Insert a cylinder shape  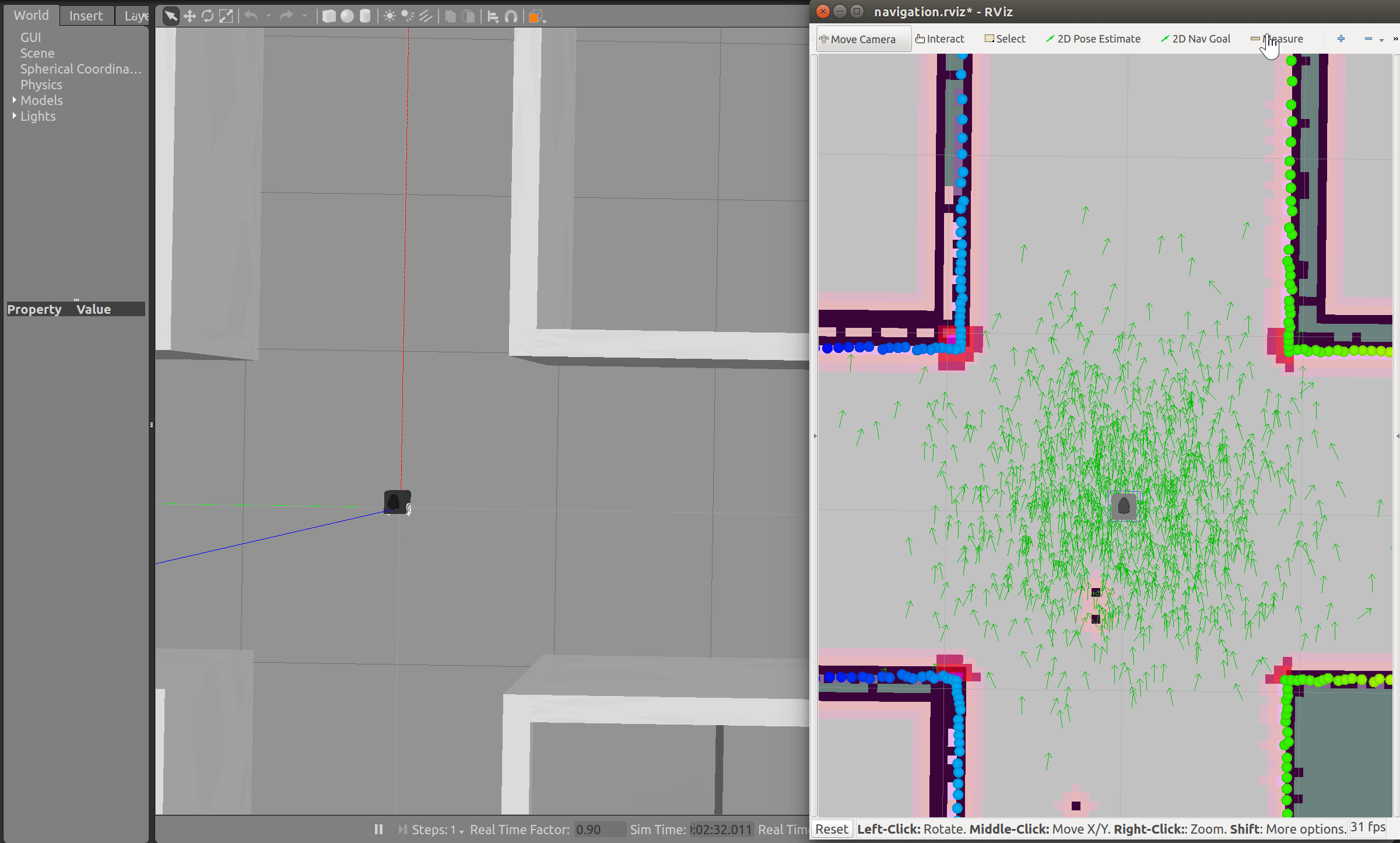pos(365,16)
